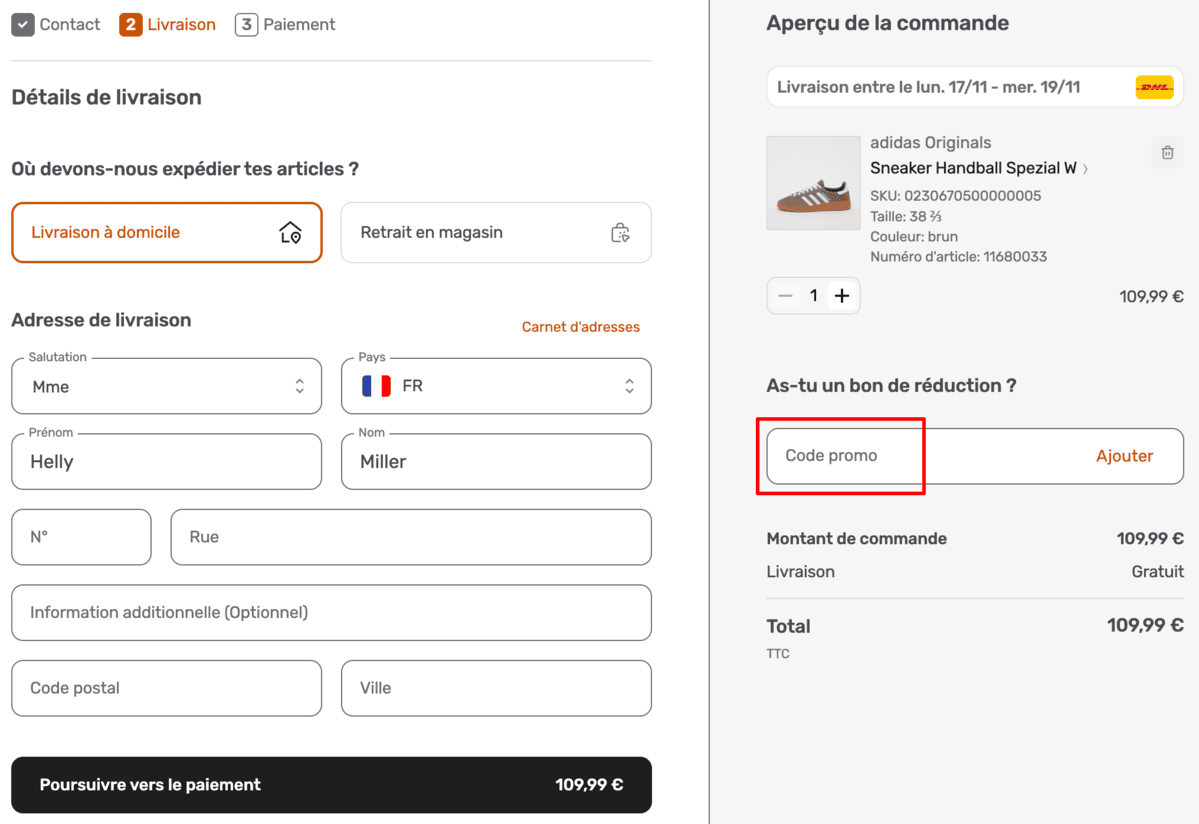The width and height of the screenshot is (1199, 824).
Task: Click the DHL carrier logo
Action: [x=1154, y=88]
